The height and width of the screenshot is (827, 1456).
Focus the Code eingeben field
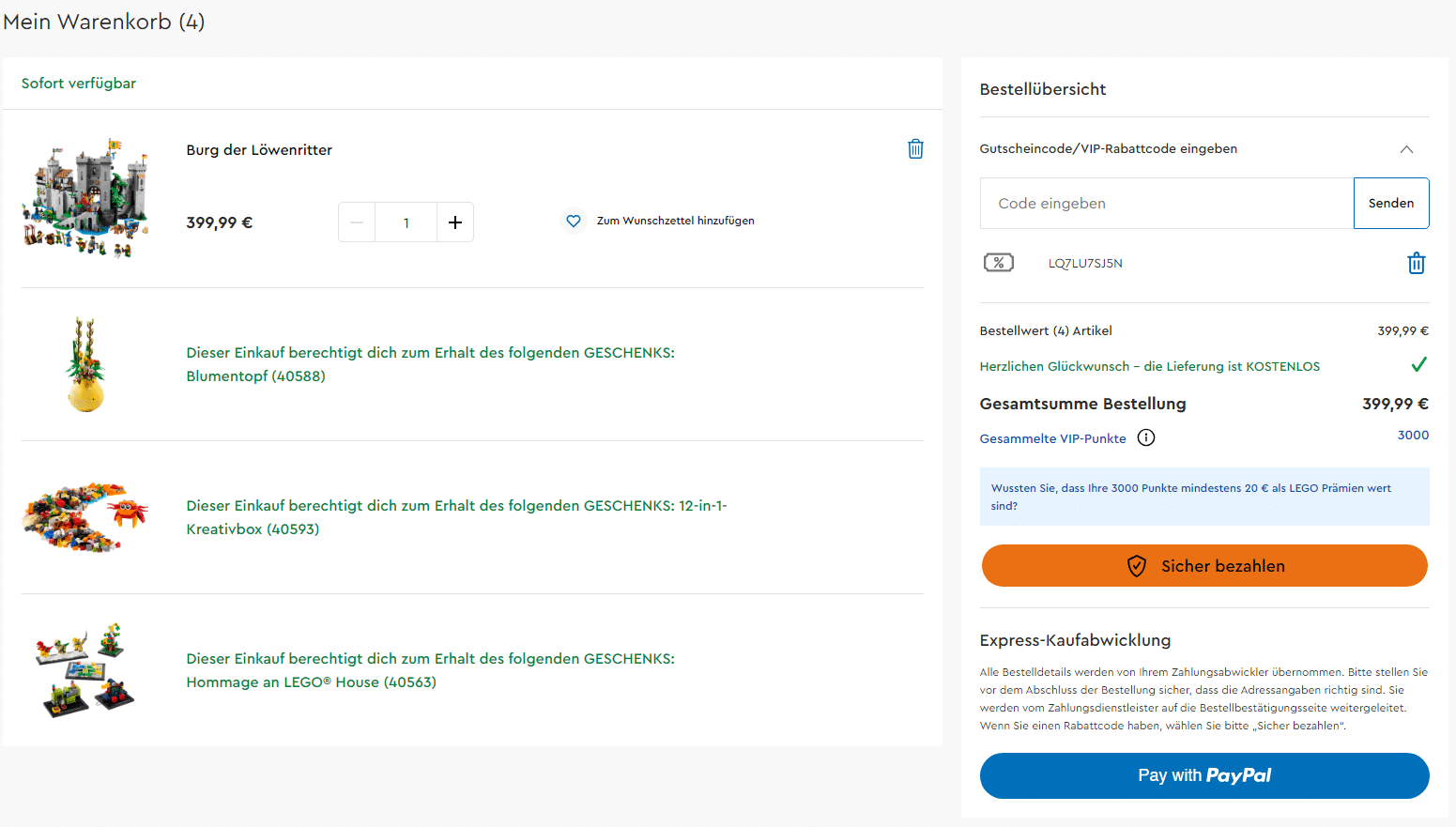coord(1167,203)
